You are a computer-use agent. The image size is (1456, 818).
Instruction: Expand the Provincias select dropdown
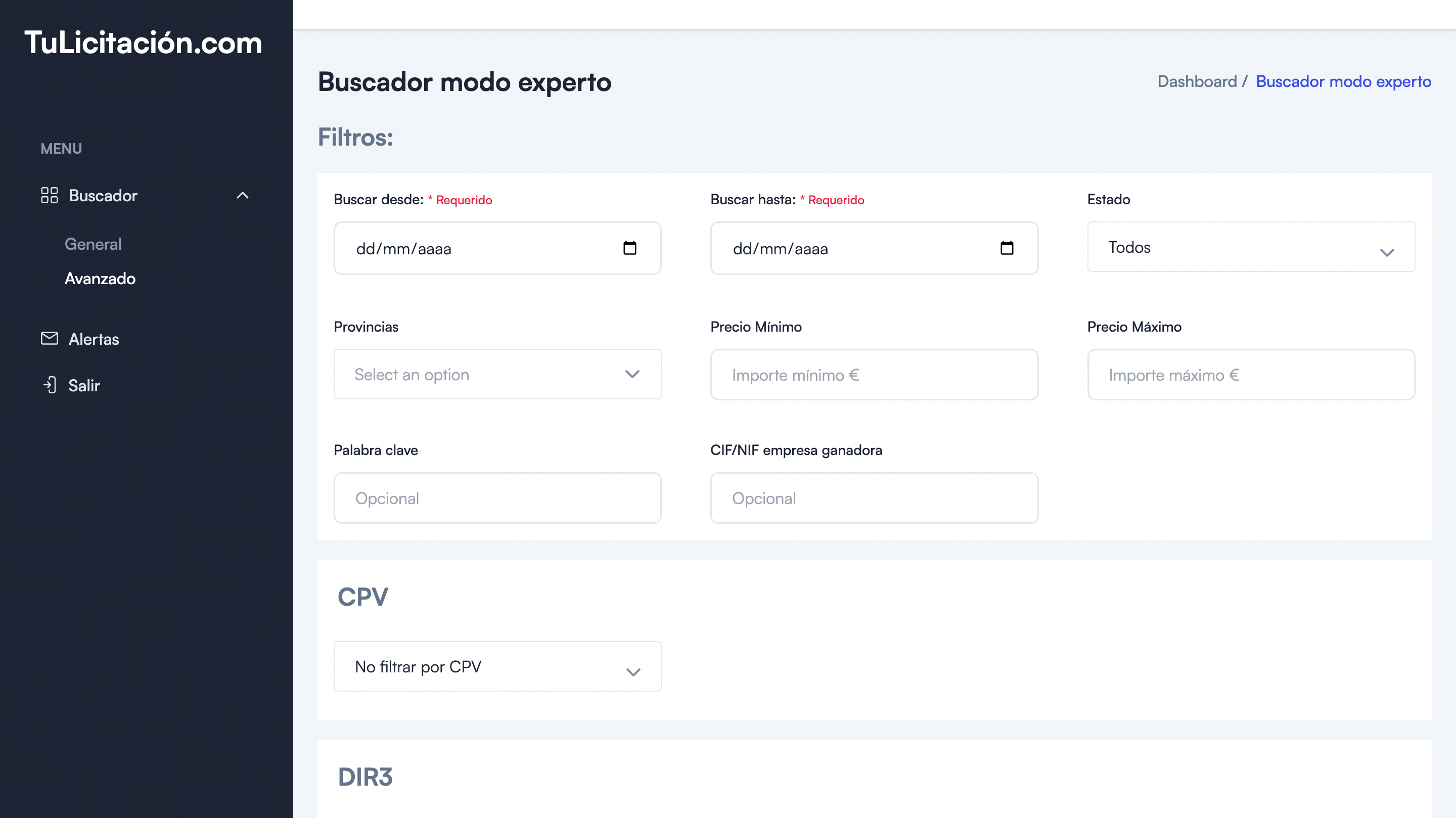(497, 374)
